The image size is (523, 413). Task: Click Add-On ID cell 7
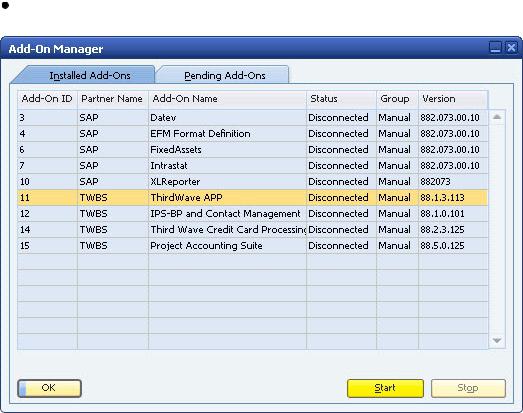click(x=47, y=165)
